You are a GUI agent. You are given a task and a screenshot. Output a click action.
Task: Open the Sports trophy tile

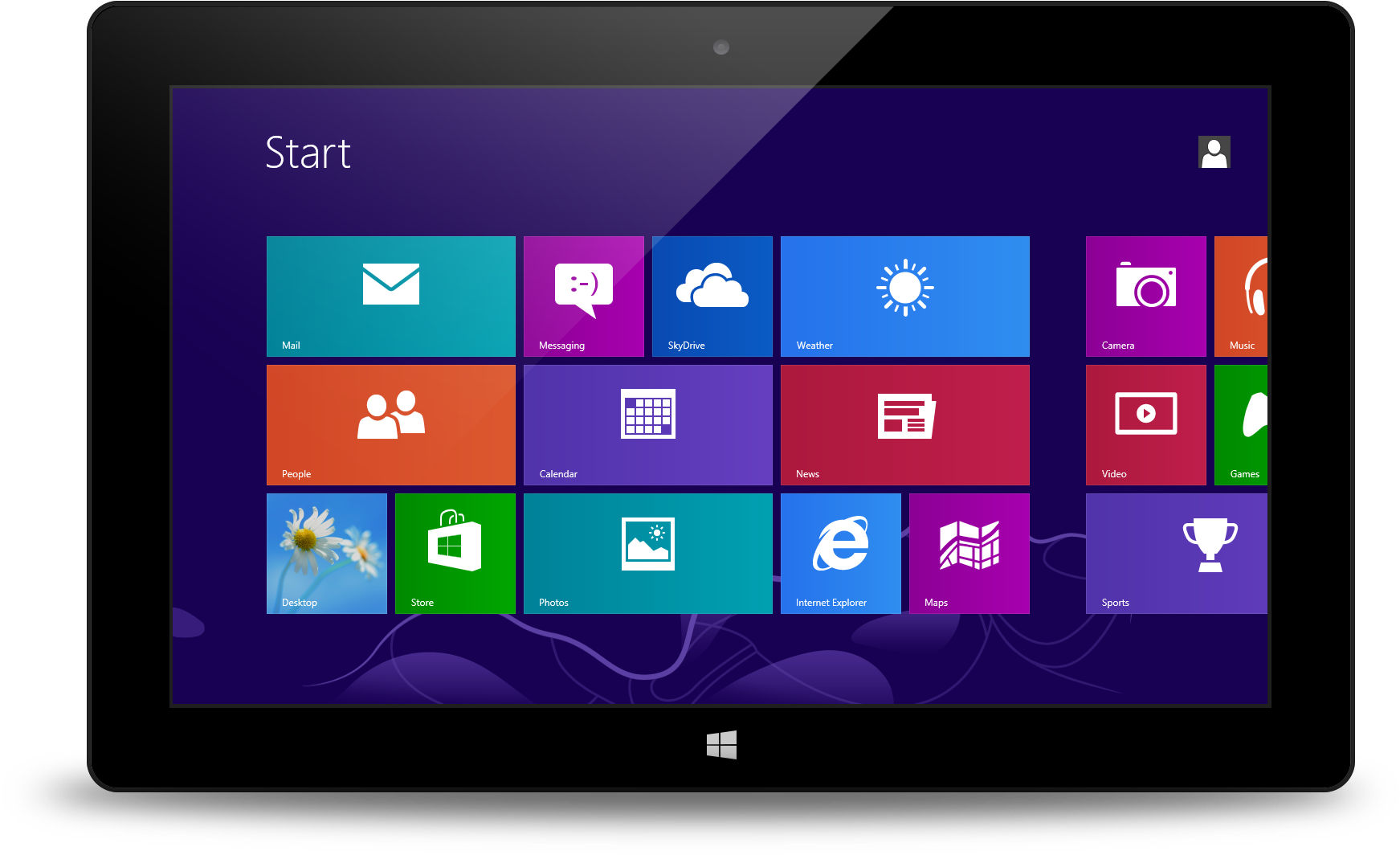pyautogui.click(x=1176, y=553)
